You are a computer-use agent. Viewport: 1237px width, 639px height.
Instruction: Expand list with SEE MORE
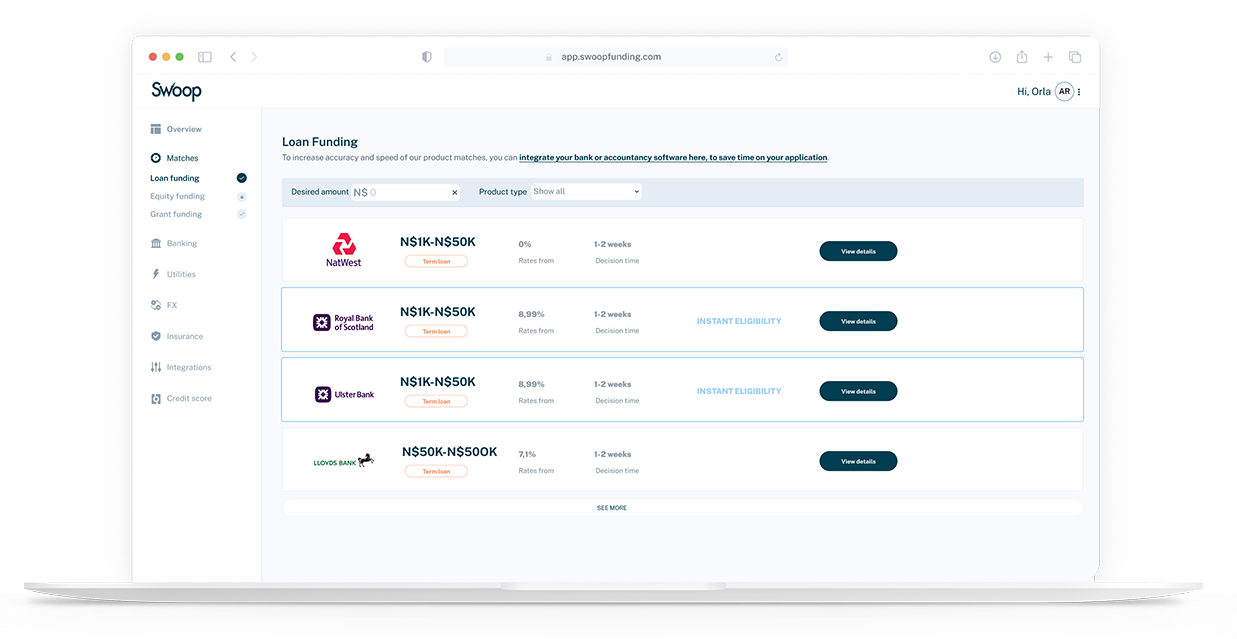pos(612,508)
